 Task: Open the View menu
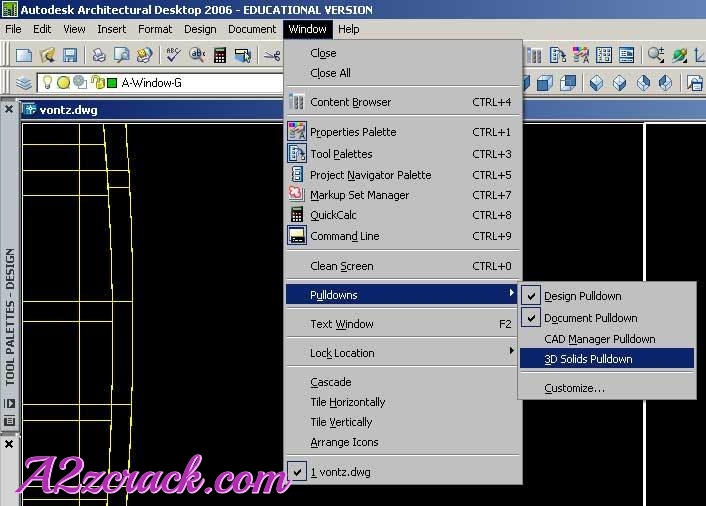74,29
